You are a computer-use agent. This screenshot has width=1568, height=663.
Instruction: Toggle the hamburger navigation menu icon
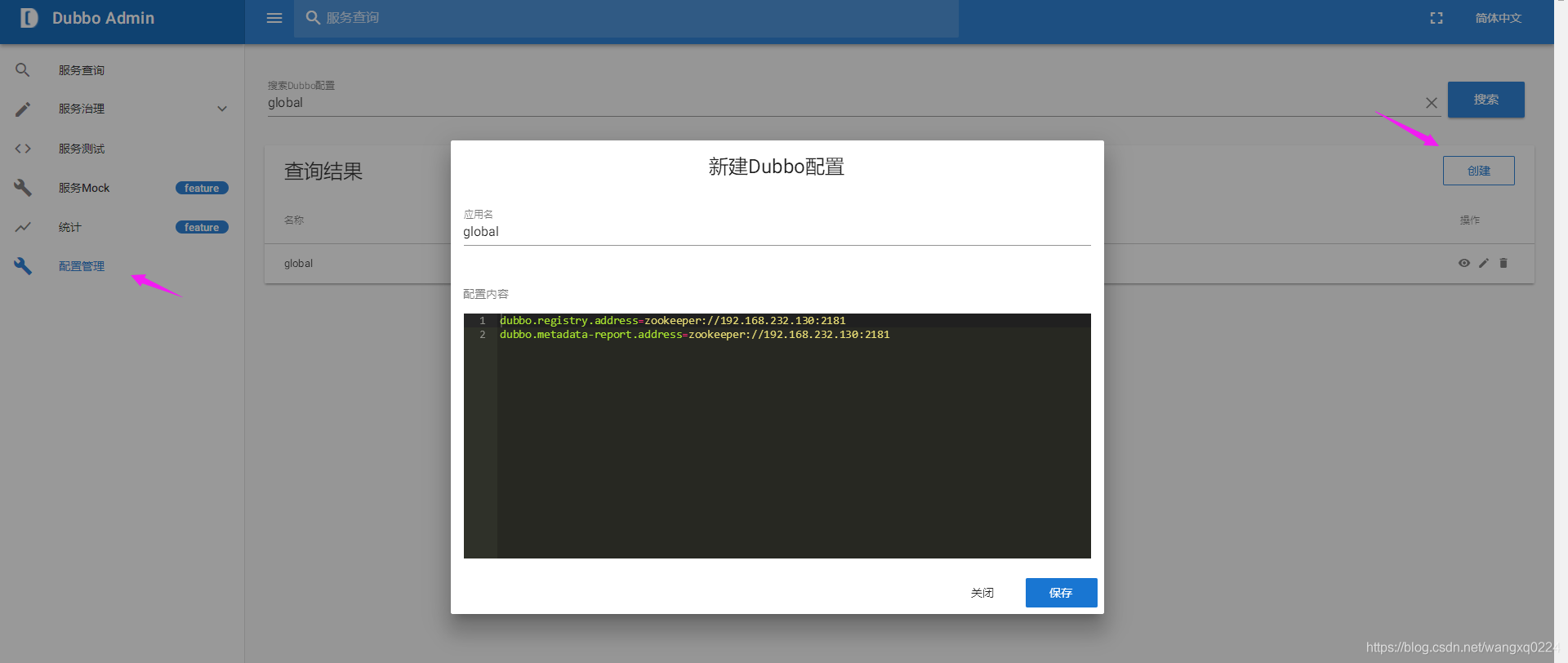(x=274, y=18)
